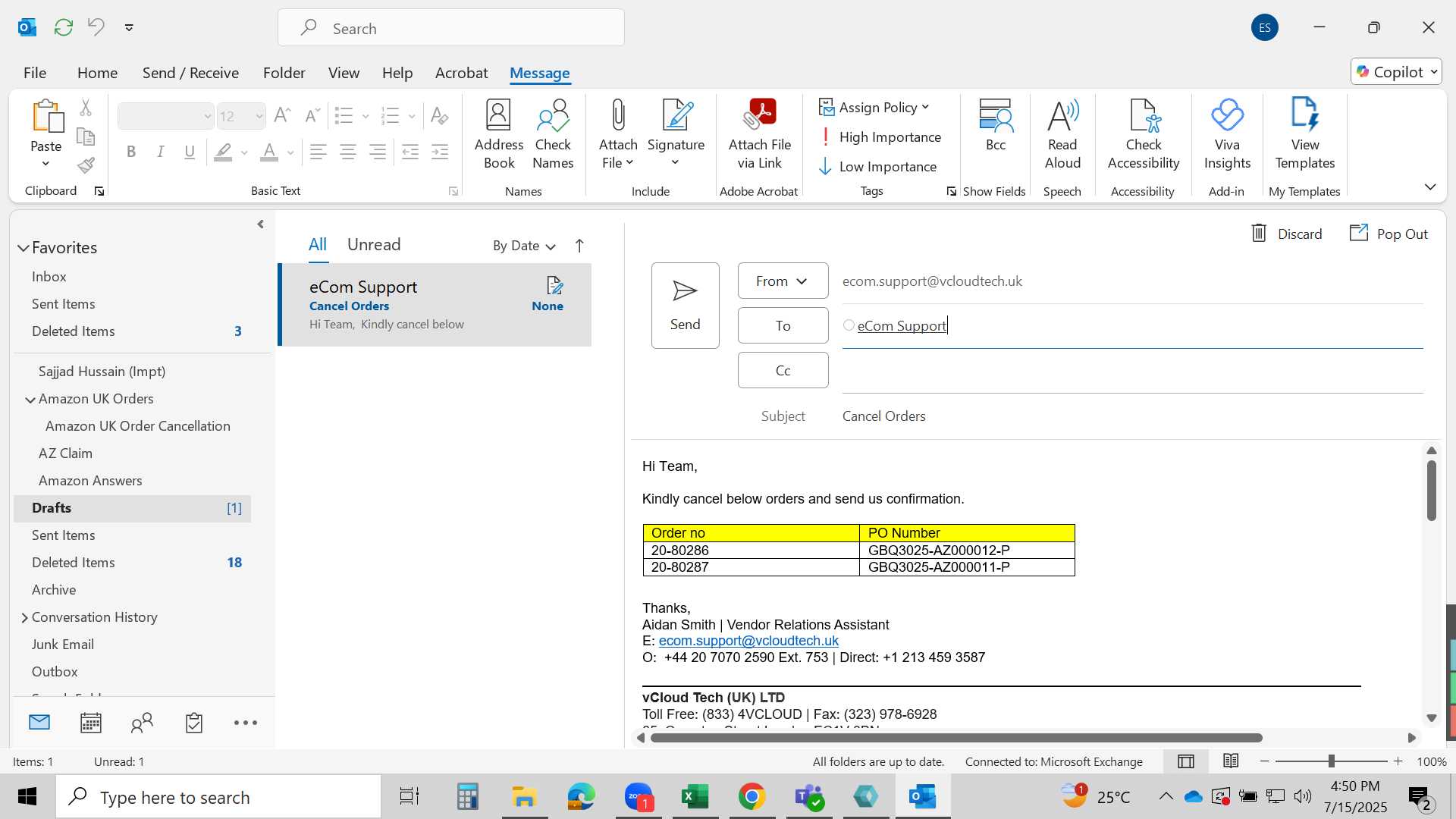Viewport: 1456px width, 819px height.
Task: Switch to Normal view in status bar
Action: (1186, 761)
